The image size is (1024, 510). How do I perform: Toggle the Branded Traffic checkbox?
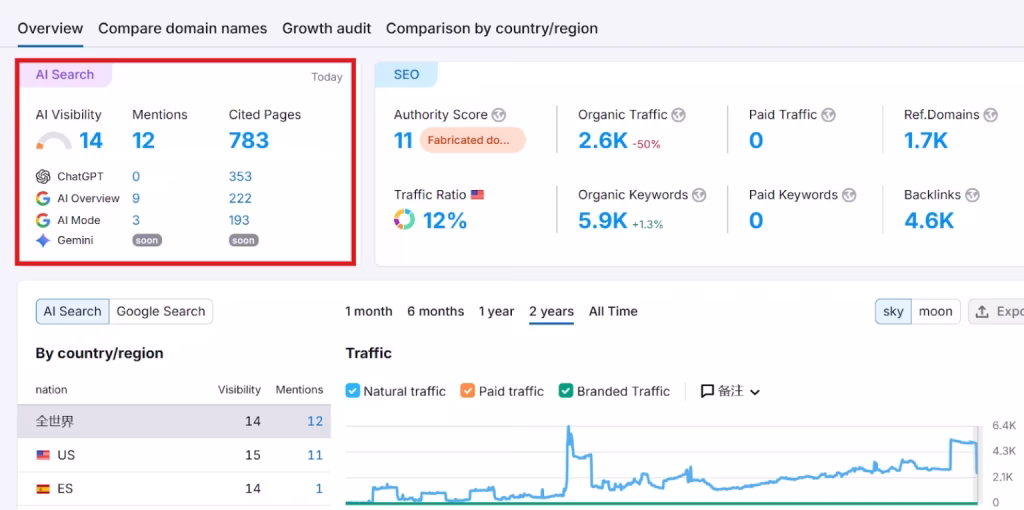[566, 391]
